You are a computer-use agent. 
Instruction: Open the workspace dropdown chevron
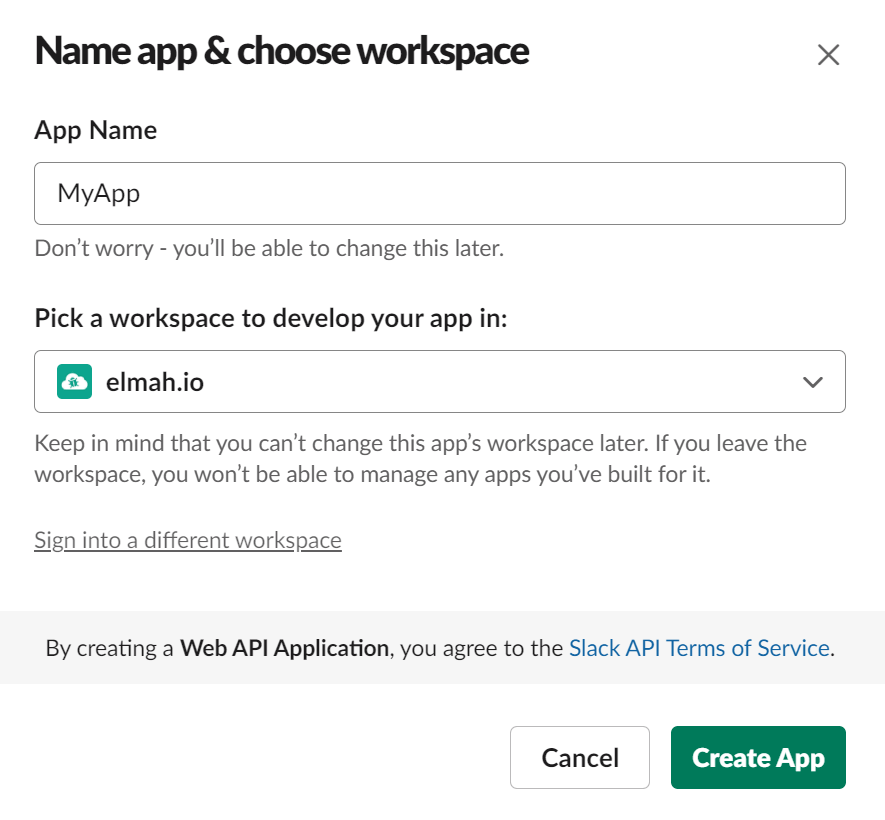tap(813, 381)
